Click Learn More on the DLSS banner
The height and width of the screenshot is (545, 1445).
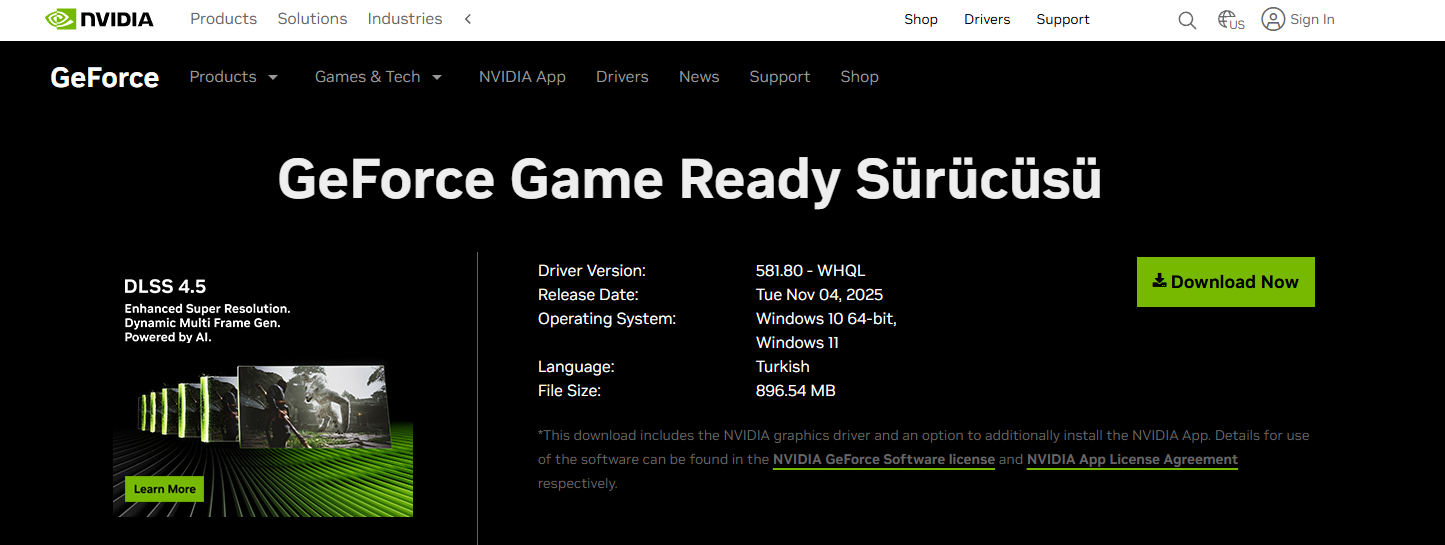165,489
